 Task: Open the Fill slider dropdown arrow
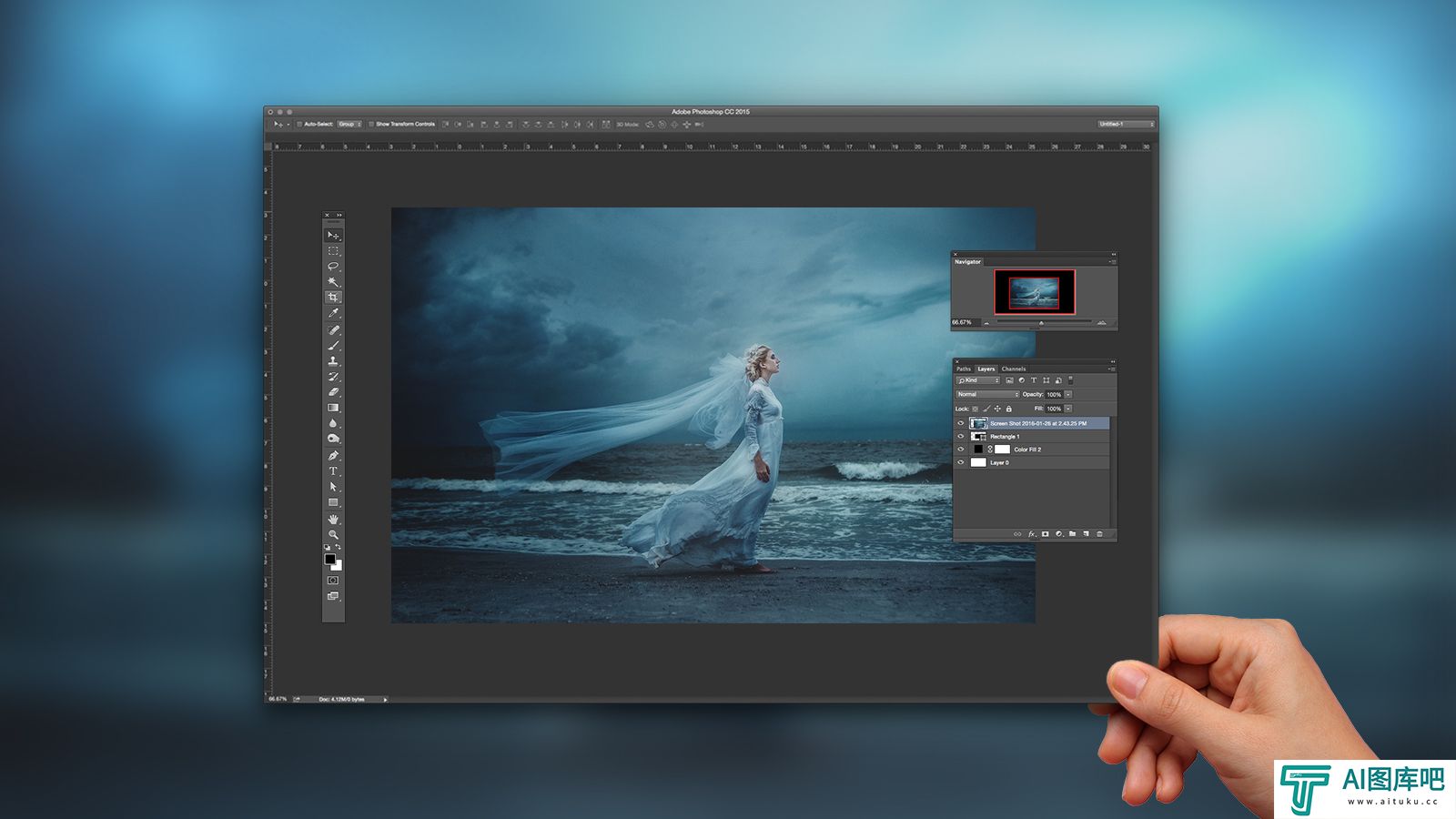click(1068, 409)
